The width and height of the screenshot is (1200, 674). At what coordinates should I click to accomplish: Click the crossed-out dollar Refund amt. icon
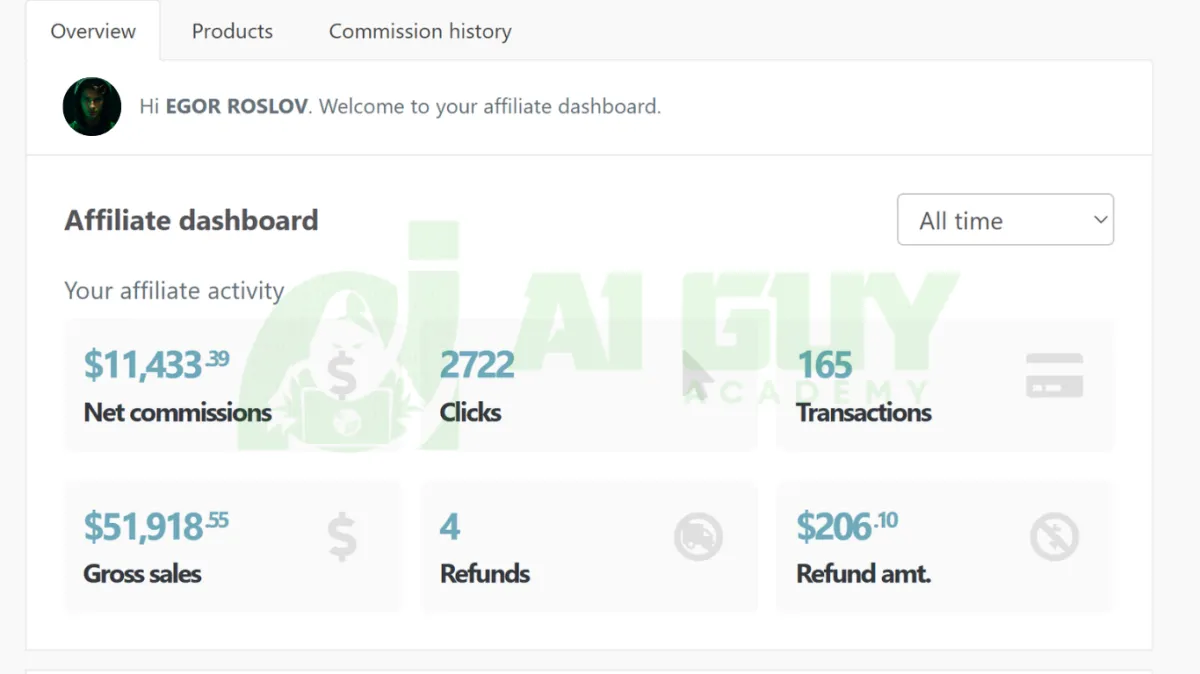point(1054,536)
